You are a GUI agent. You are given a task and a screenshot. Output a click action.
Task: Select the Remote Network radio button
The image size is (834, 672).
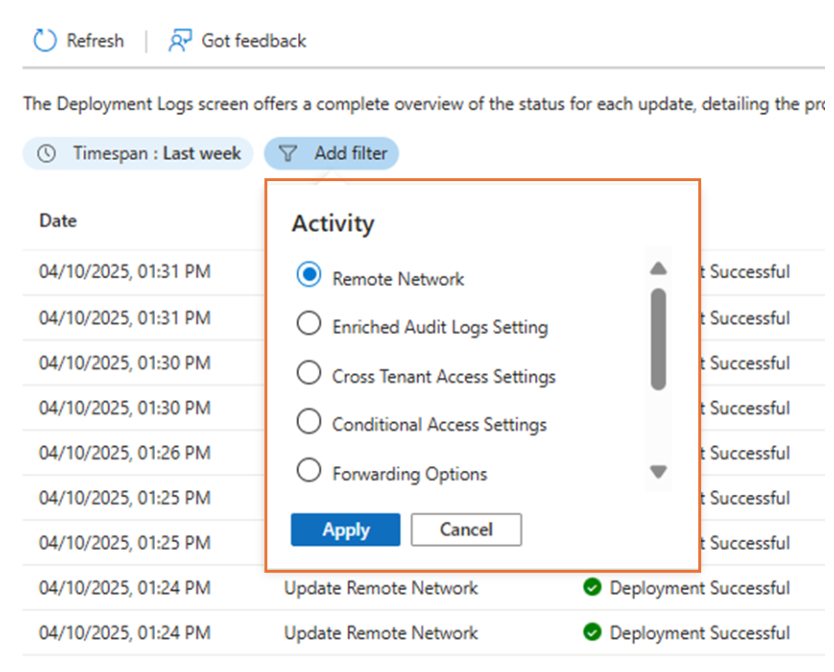[308, 275]
